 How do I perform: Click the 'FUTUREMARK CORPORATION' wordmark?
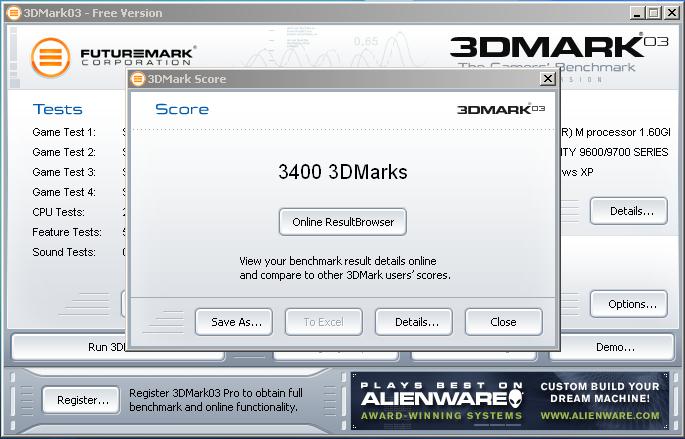[x=138, y=56]
